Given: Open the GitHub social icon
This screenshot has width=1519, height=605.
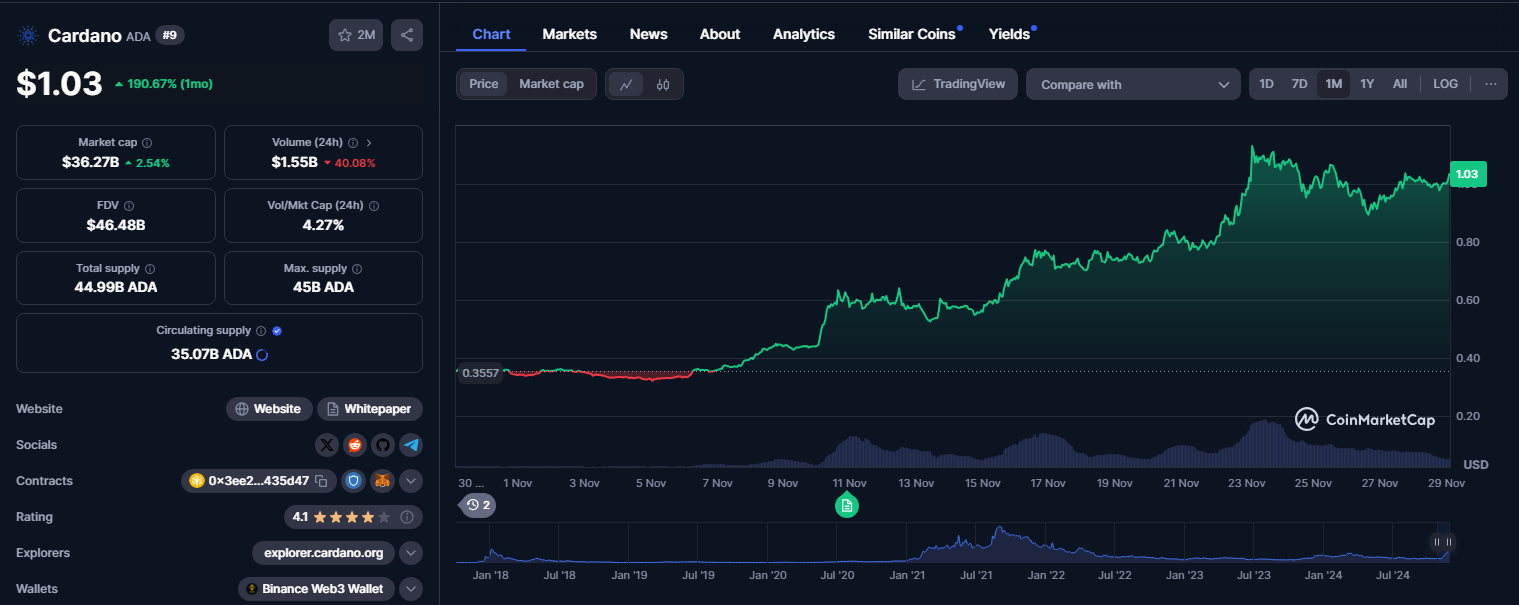Looking at the screenshot, I should pyautogui.click(x=383, y=445).
